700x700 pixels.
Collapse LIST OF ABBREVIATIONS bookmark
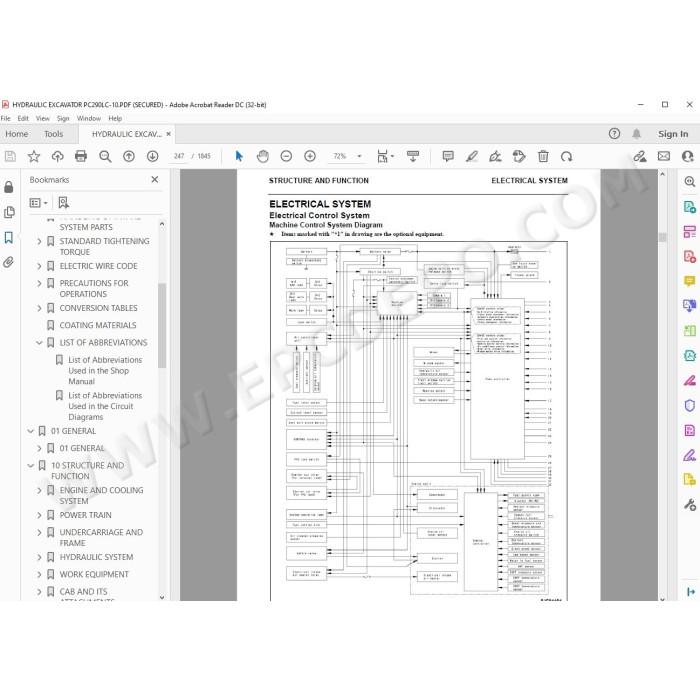point(39,343)
